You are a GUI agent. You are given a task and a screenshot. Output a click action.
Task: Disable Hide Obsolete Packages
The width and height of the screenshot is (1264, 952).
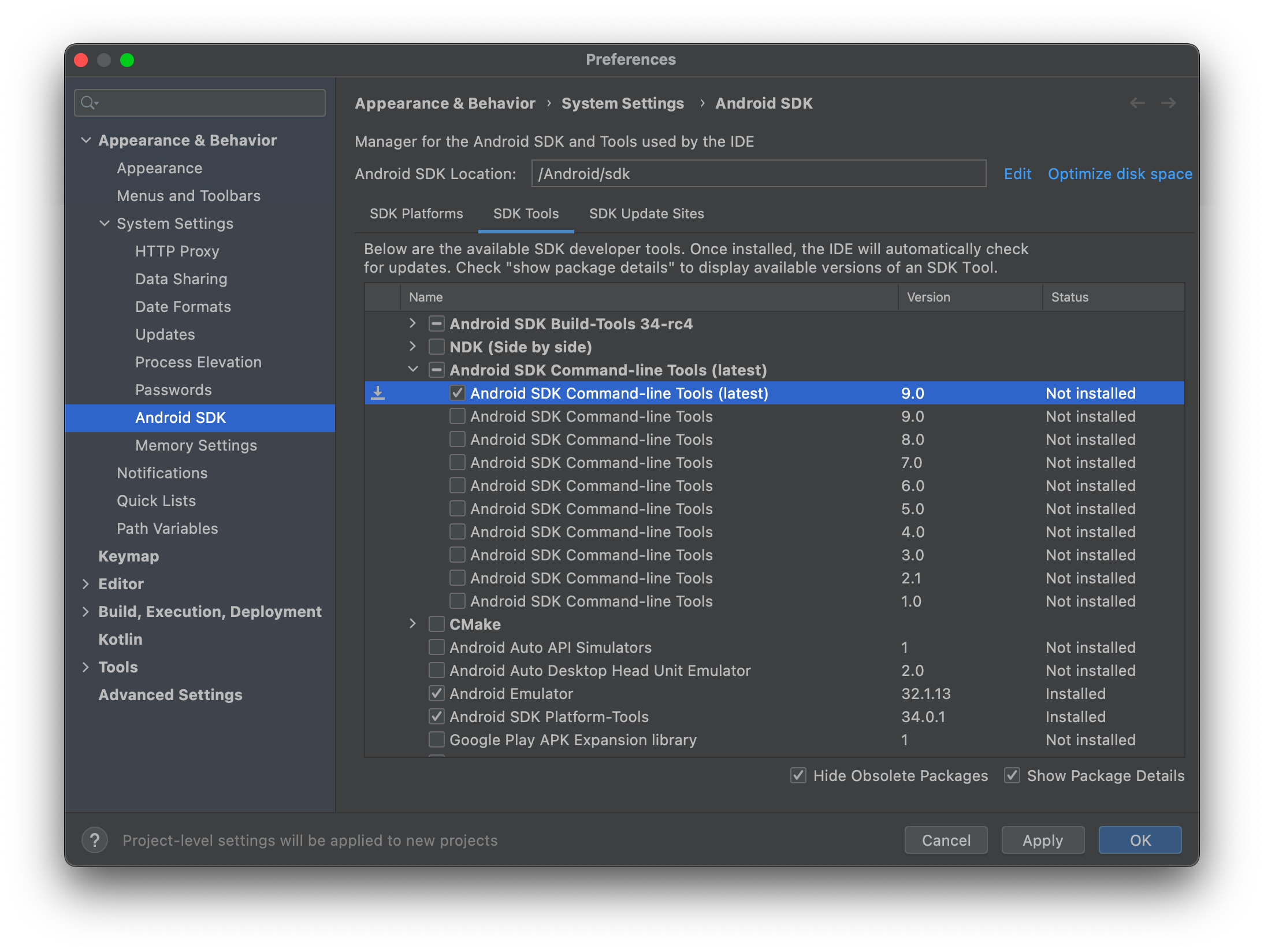click(798, 775)
